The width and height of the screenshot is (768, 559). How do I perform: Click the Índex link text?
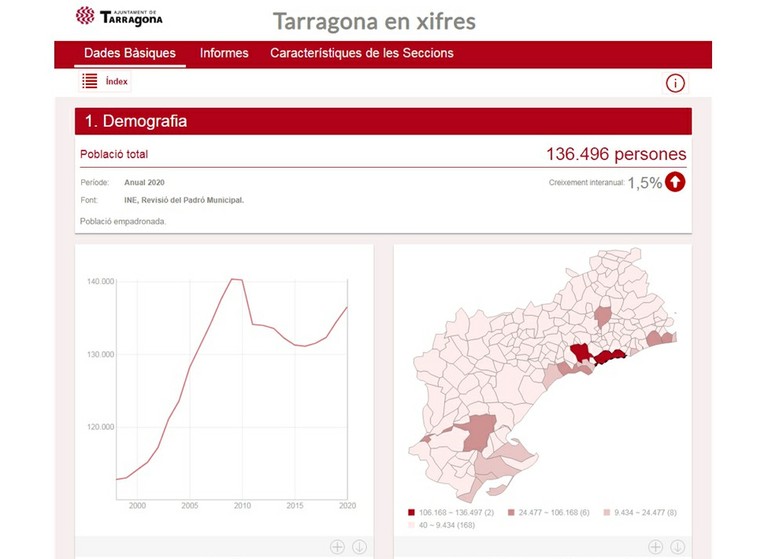(x=117, y=82)
